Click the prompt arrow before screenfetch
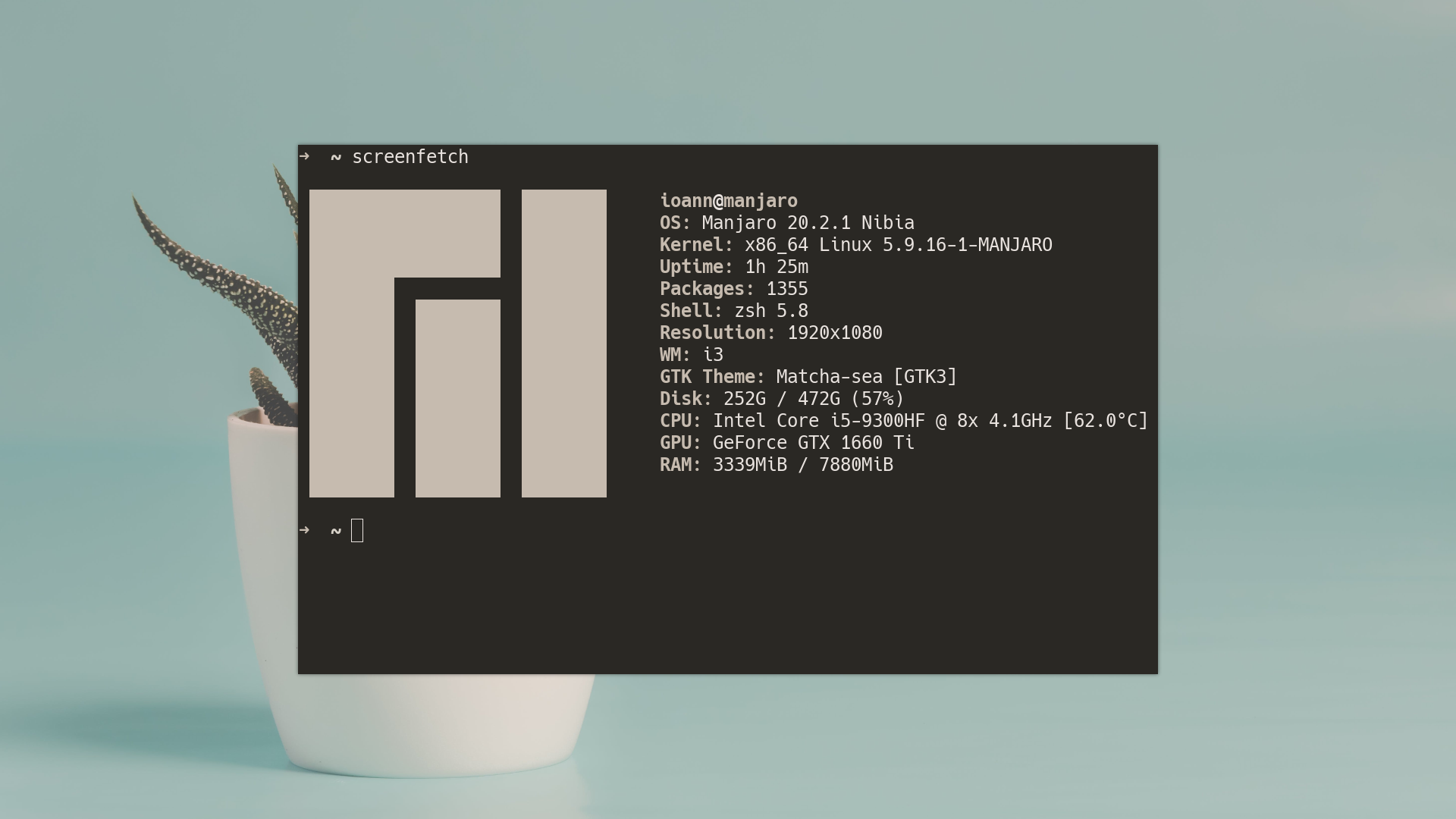 click(x=305, y=156)
